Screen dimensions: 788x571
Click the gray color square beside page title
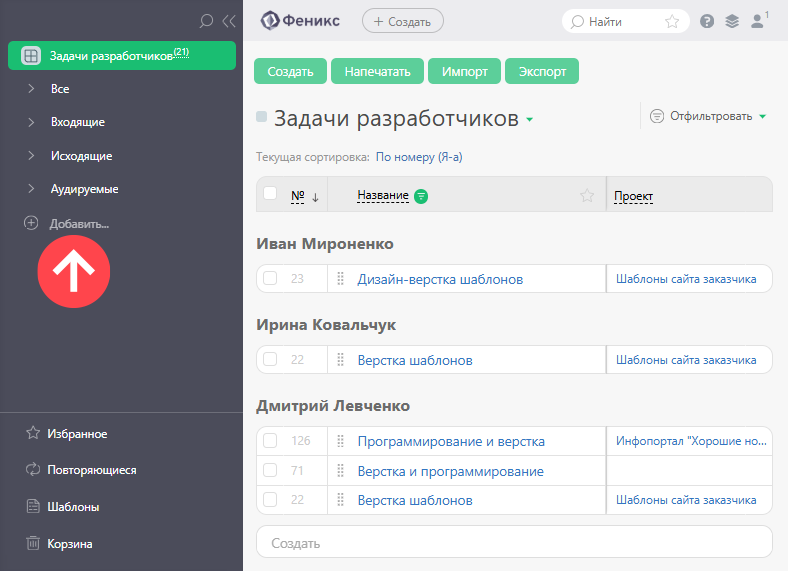(x=261, y=117)
